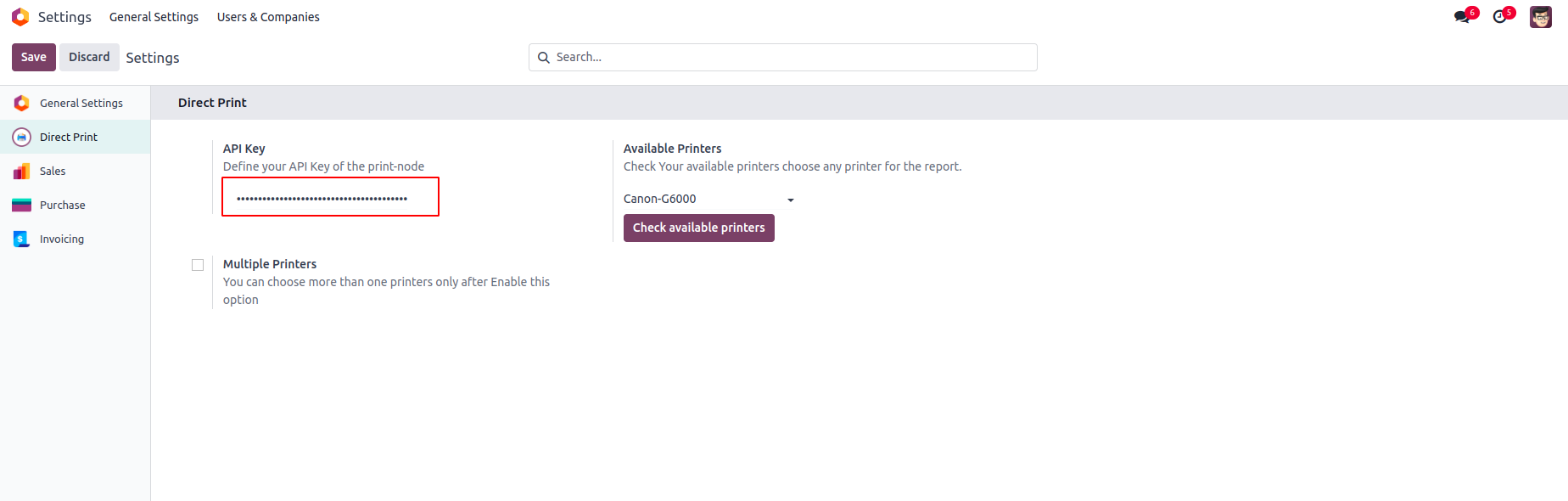Select the Purchase sidebar icon

pyautogui.click(x=22, y=205)
